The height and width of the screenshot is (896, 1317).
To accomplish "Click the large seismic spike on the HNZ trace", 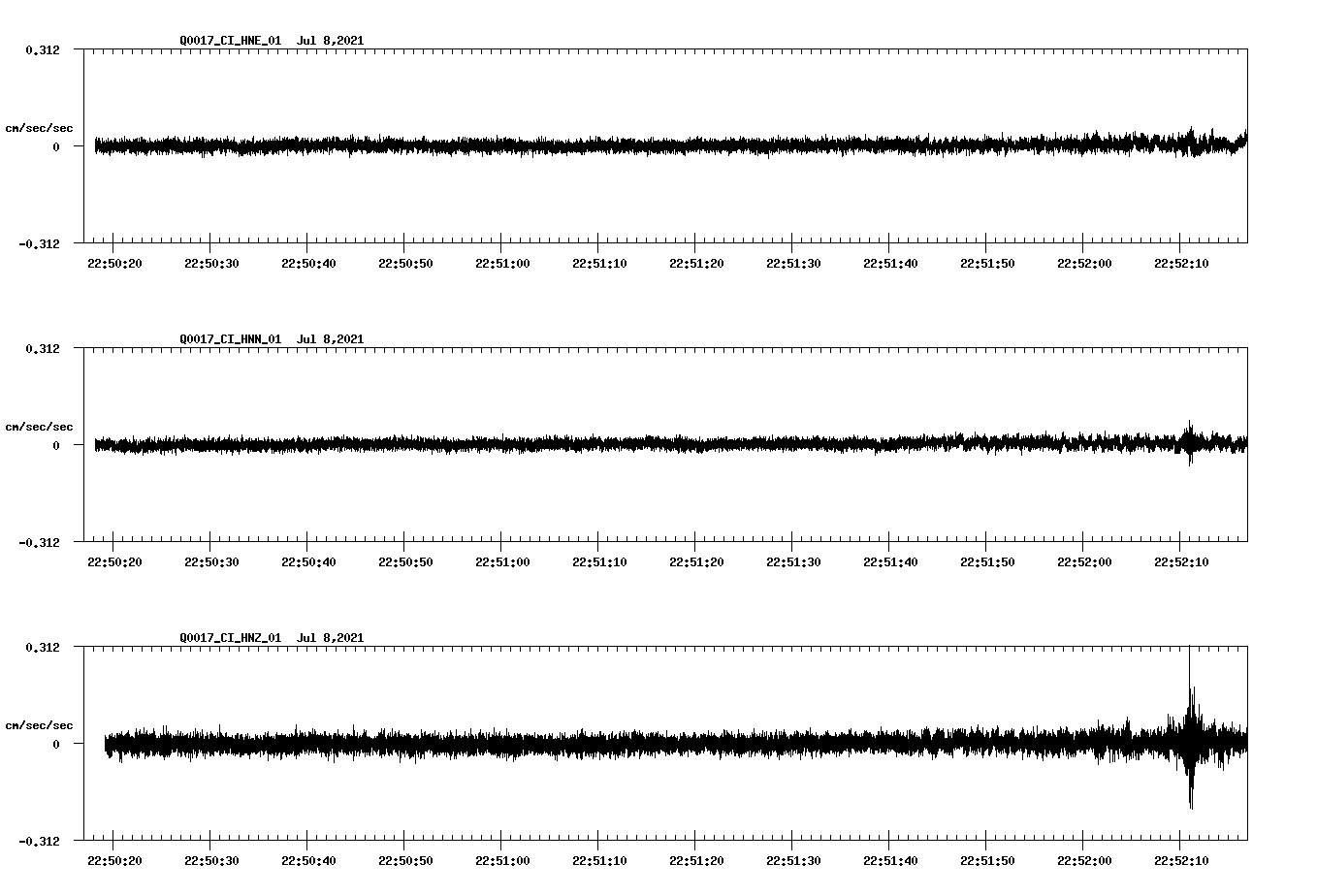I will tap(1190, 742).
